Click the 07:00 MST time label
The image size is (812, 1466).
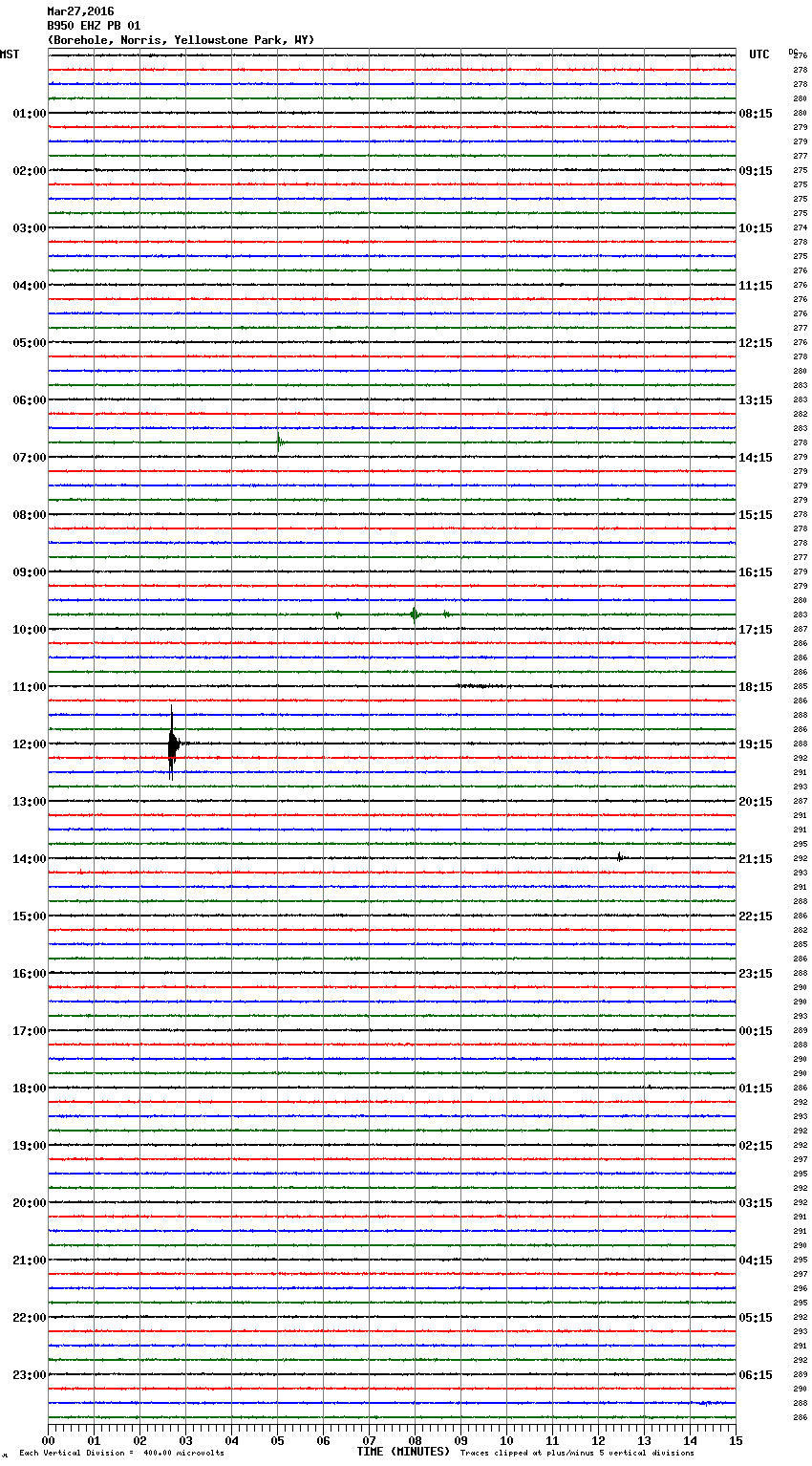click(29, 458)
